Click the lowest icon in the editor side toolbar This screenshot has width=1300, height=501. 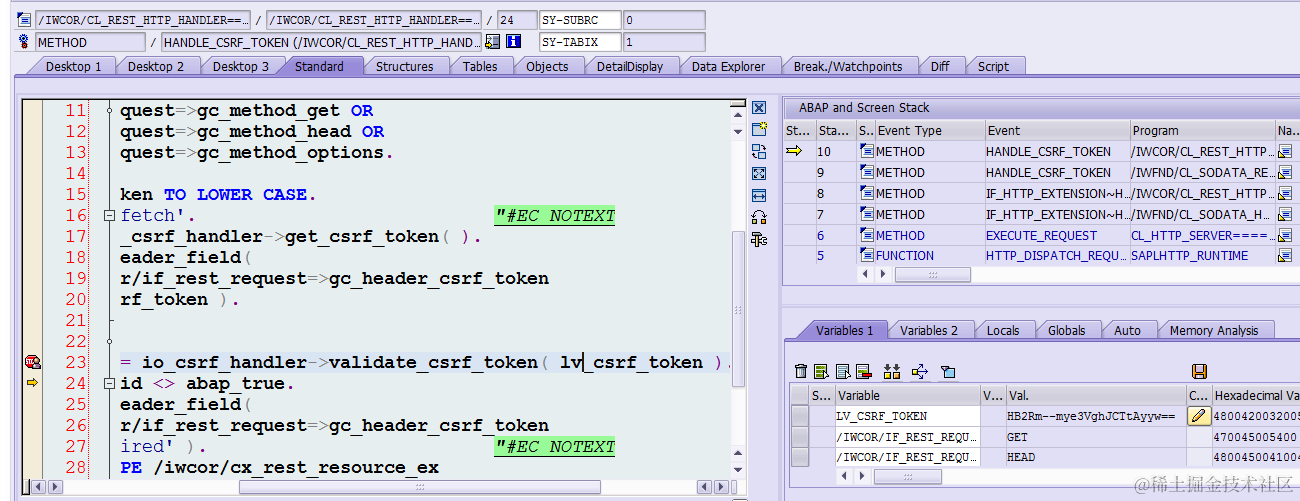759,239
